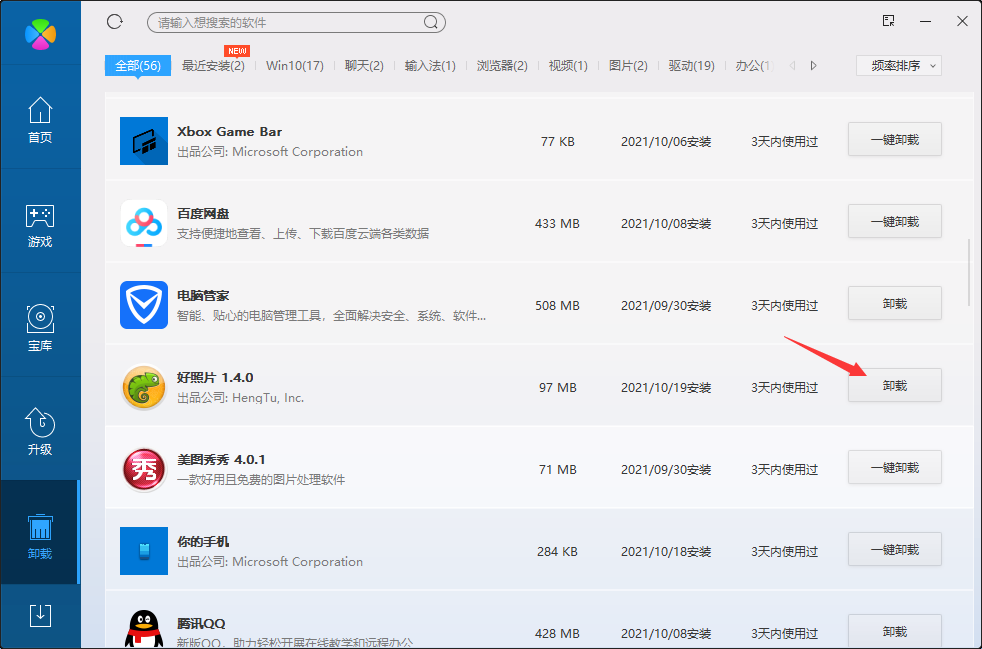This screenshot has height=649, width=982.
Task: Click the 好照片 chameleon icon
Action: coord(144,387)
